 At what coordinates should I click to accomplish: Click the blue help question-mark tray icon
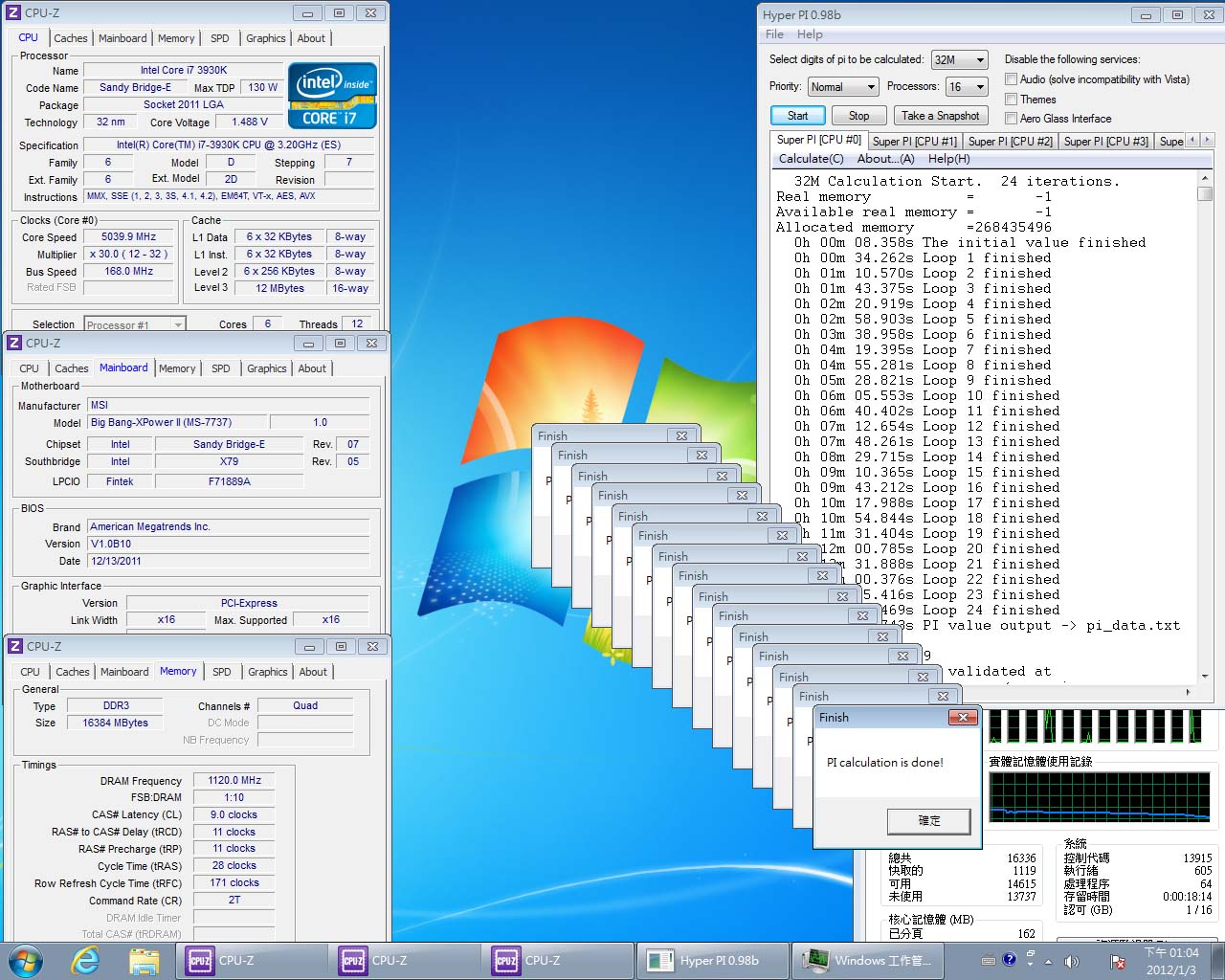click(x=1009, y=959)
